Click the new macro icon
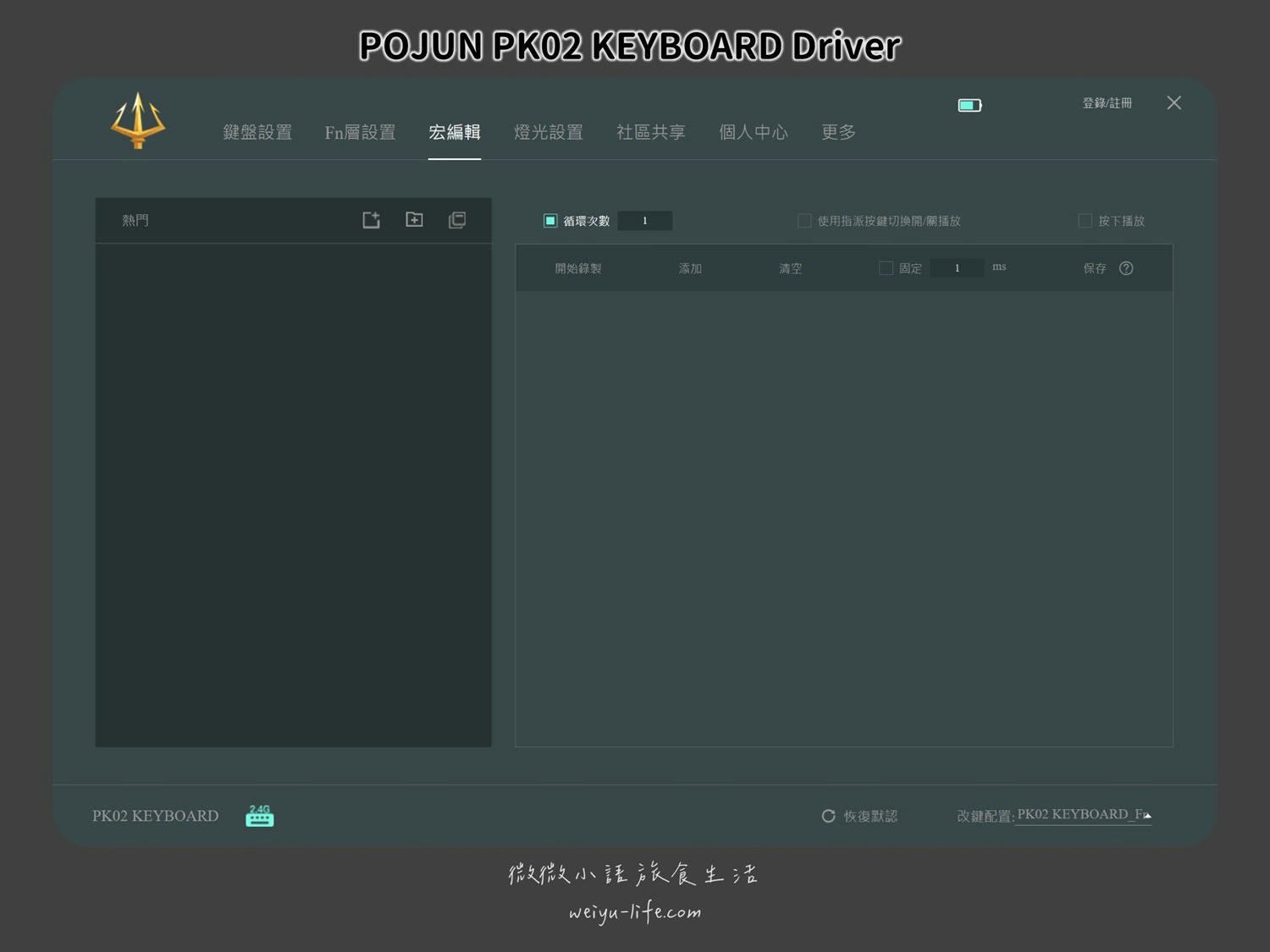The image size is (1270, 952). point(372,220)
